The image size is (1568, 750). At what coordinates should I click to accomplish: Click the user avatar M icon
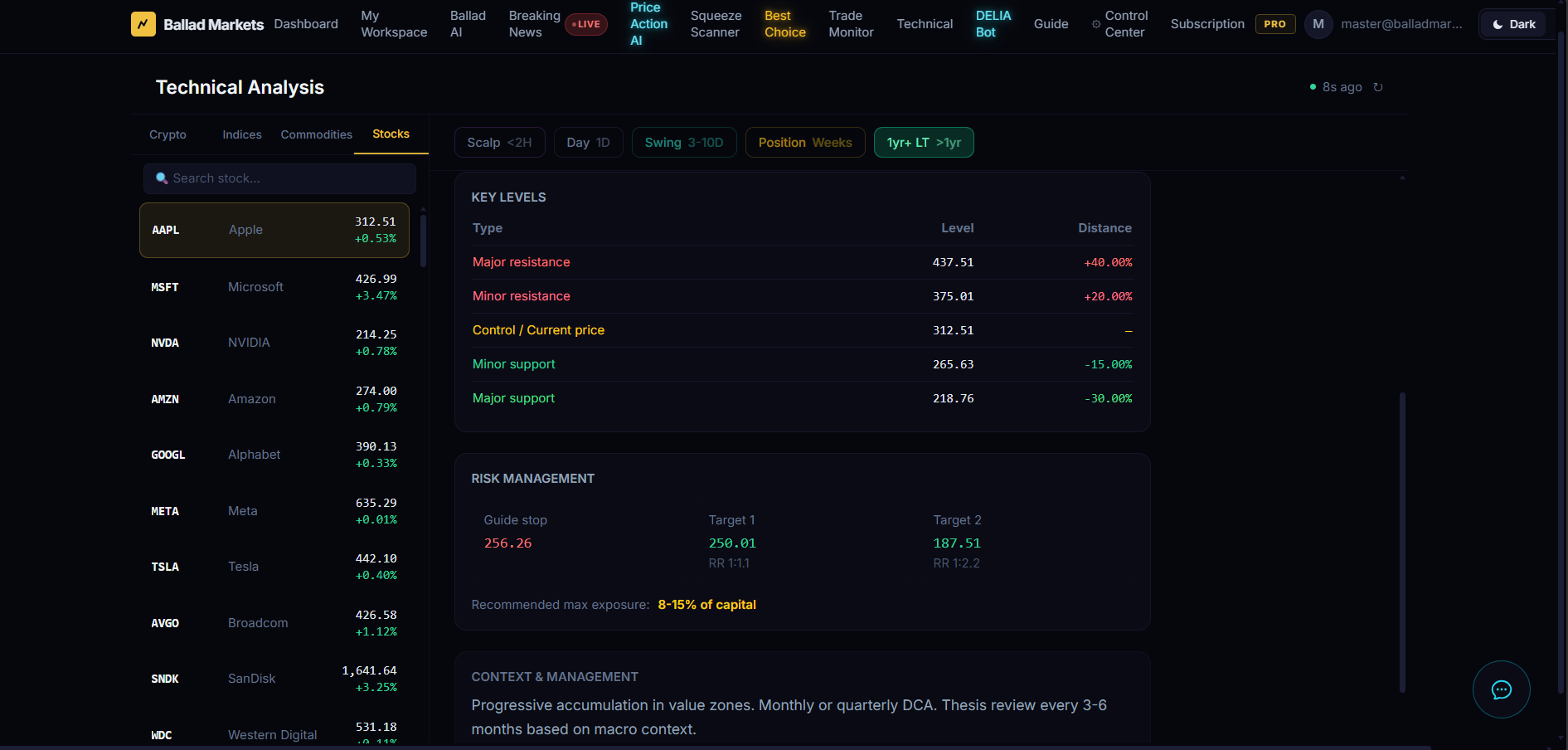(1318, 24)
